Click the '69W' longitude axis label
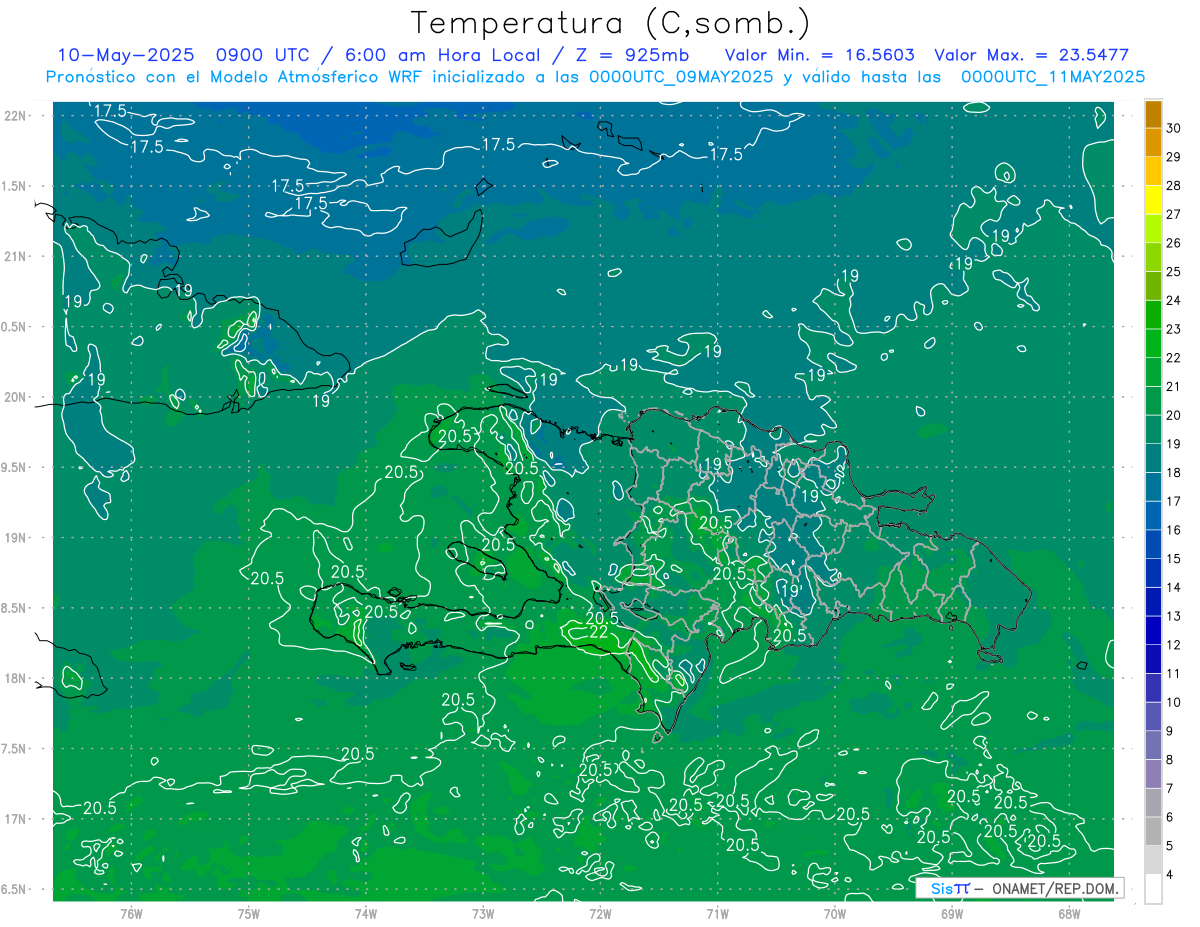The width and height of the screenshot is (1200, 927). click(x=952, y=913)
